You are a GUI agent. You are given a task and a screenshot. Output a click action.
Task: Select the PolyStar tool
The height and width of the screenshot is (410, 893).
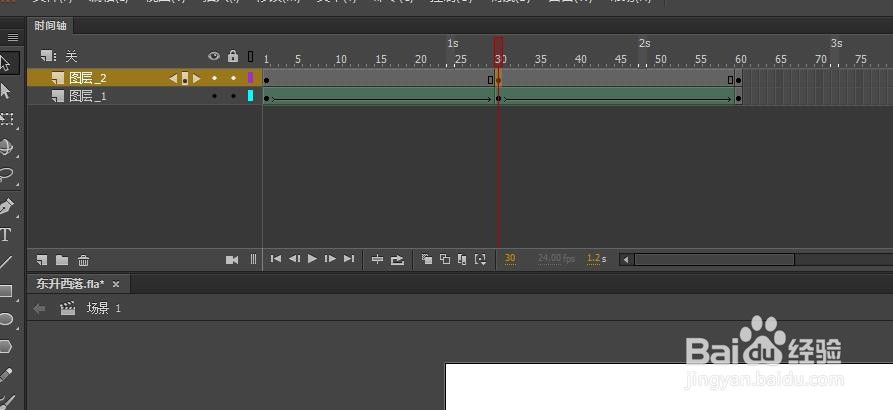pos(6,346)
